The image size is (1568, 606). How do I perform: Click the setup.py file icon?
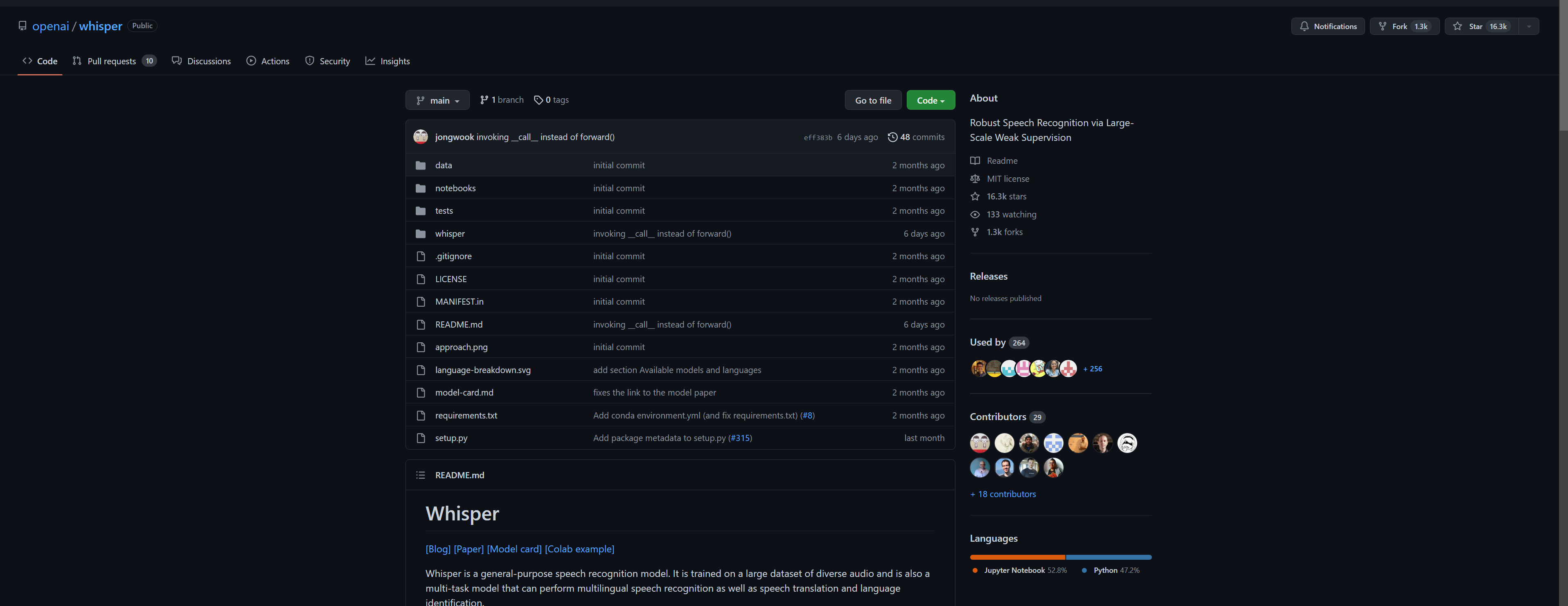point(420,438)
